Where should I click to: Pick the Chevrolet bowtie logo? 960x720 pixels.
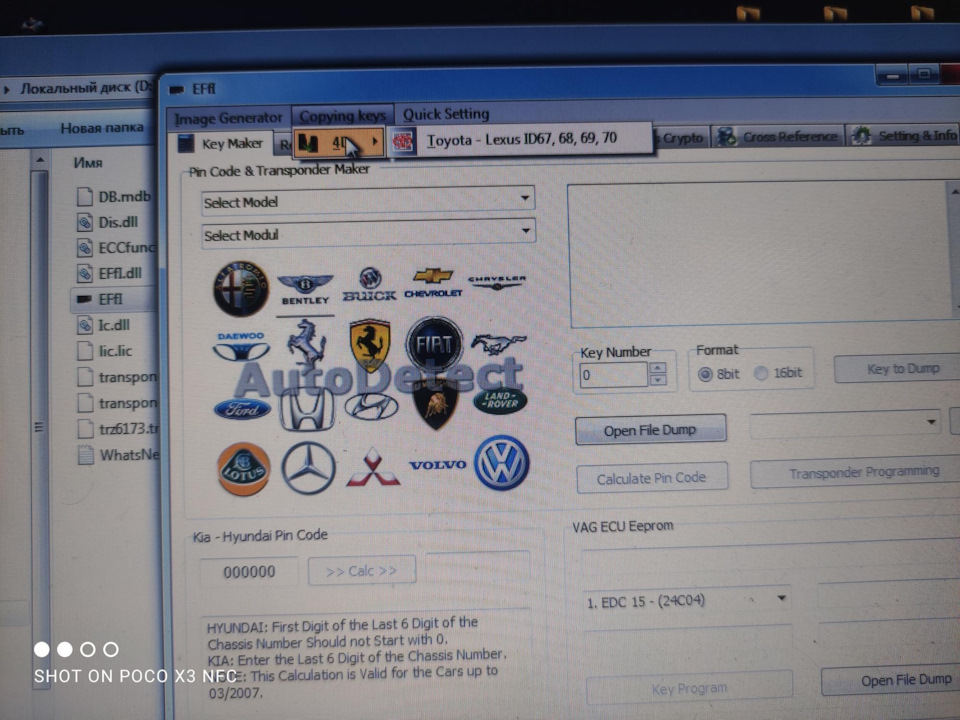click(433, 283)
